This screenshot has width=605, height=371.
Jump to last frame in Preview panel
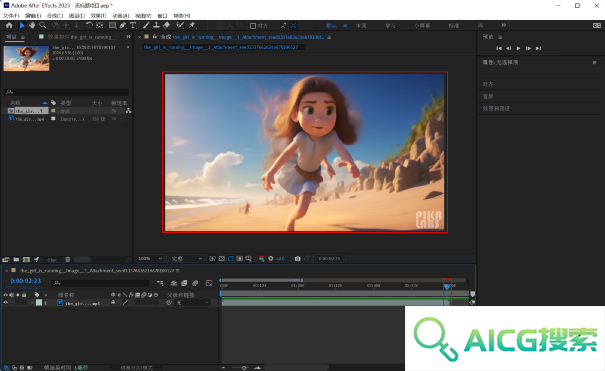(x=538, y=48)
